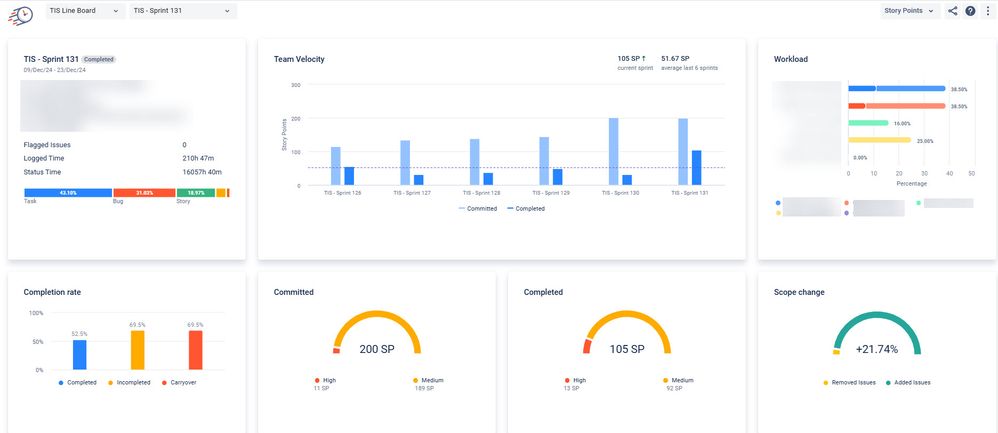Click the TIS - Sprint 126 axis label
The image size is (998, 433).
tap(342, 192)
